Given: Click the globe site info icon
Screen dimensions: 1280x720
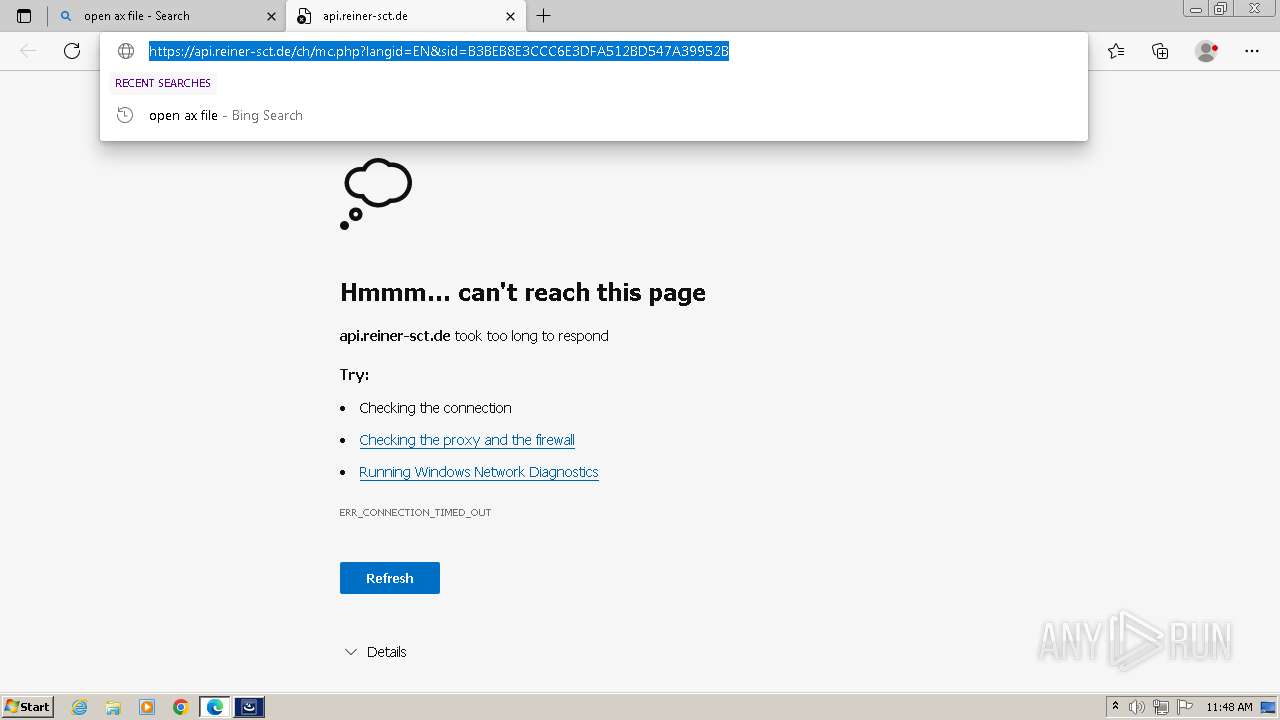Looking at the screenshot, I should click(126, 51).
